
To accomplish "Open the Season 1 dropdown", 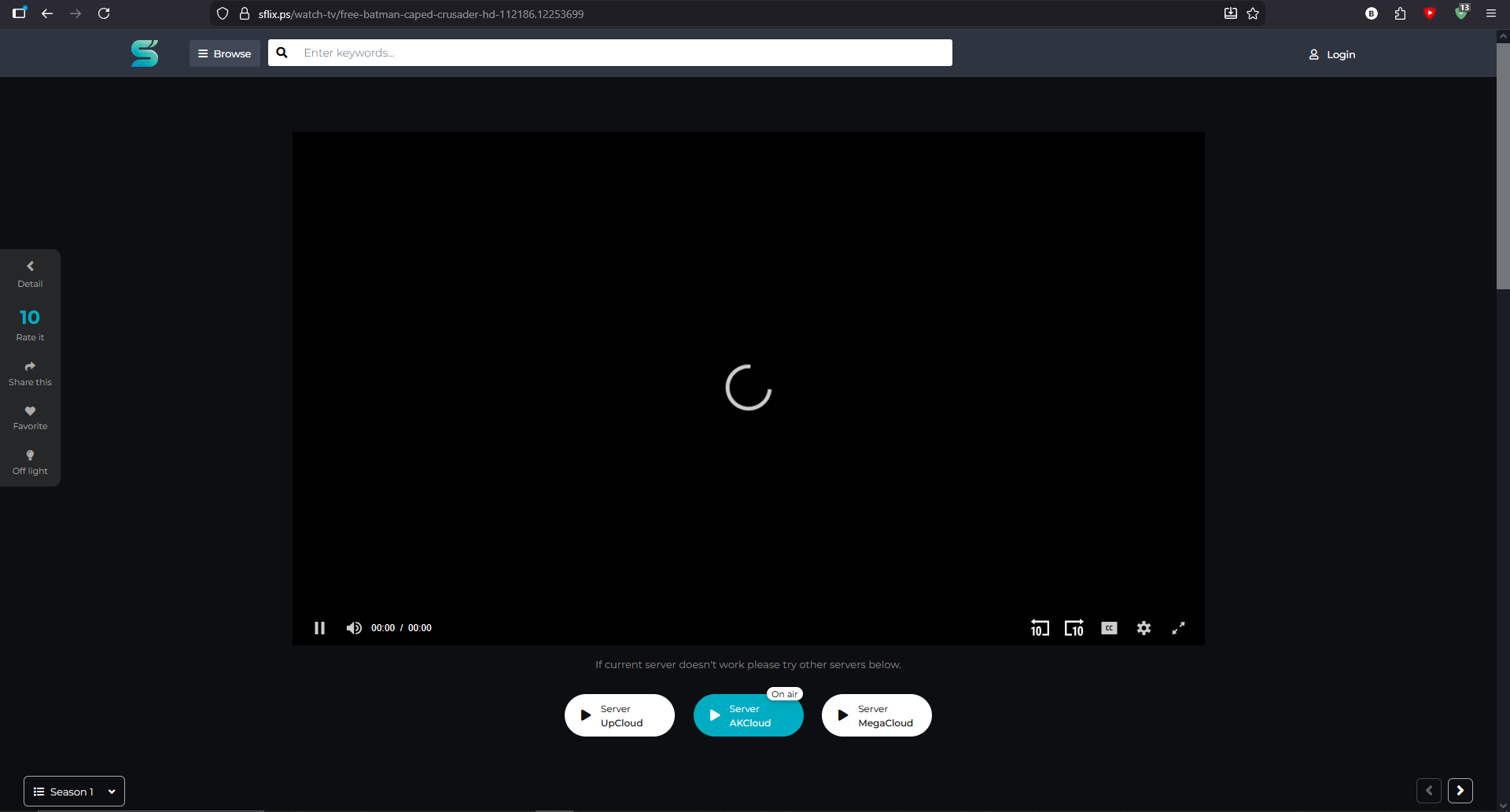I will [x=74, y=791].
